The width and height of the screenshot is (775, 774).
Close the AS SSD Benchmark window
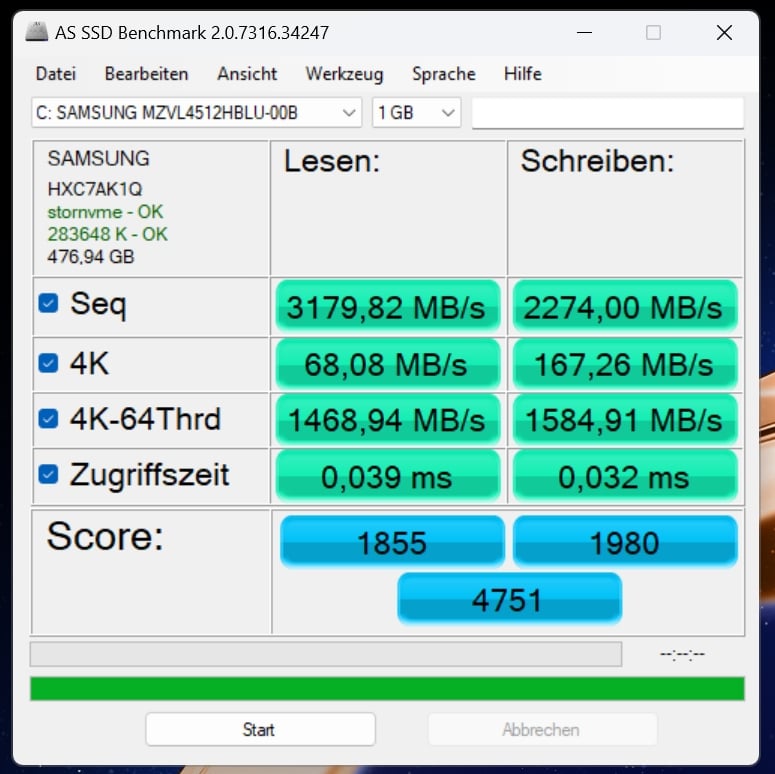(724, 32)
